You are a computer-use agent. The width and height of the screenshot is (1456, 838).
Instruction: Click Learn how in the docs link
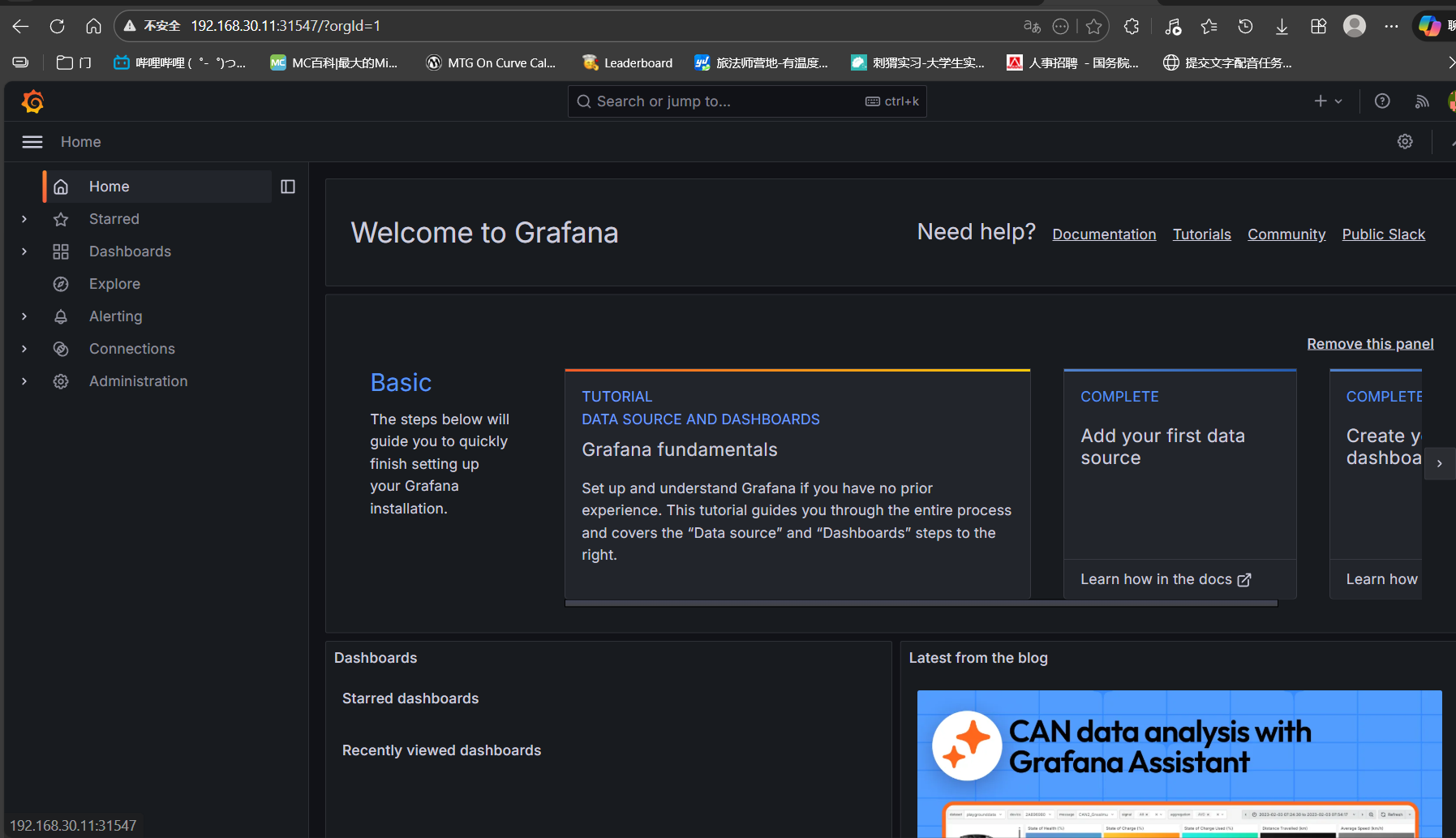[1166, 579]
